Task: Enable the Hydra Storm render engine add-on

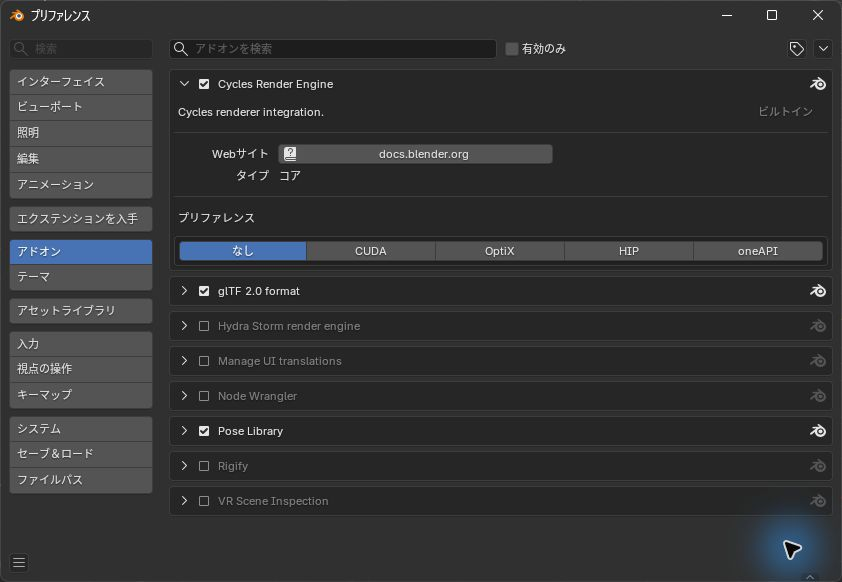Action: point(204,326)
